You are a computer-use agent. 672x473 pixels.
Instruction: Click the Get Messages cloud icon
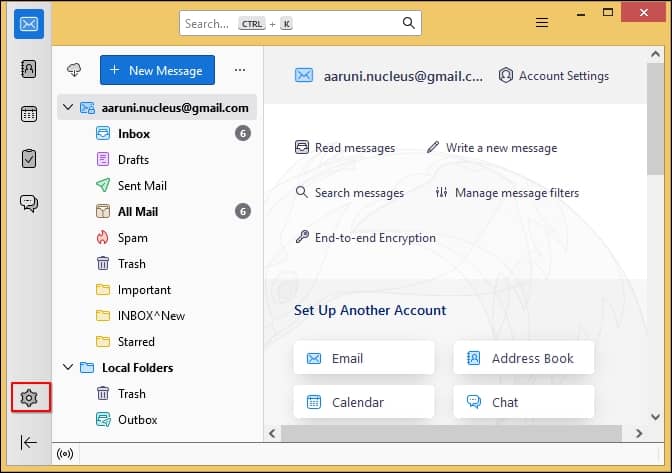tap(75, 70)
